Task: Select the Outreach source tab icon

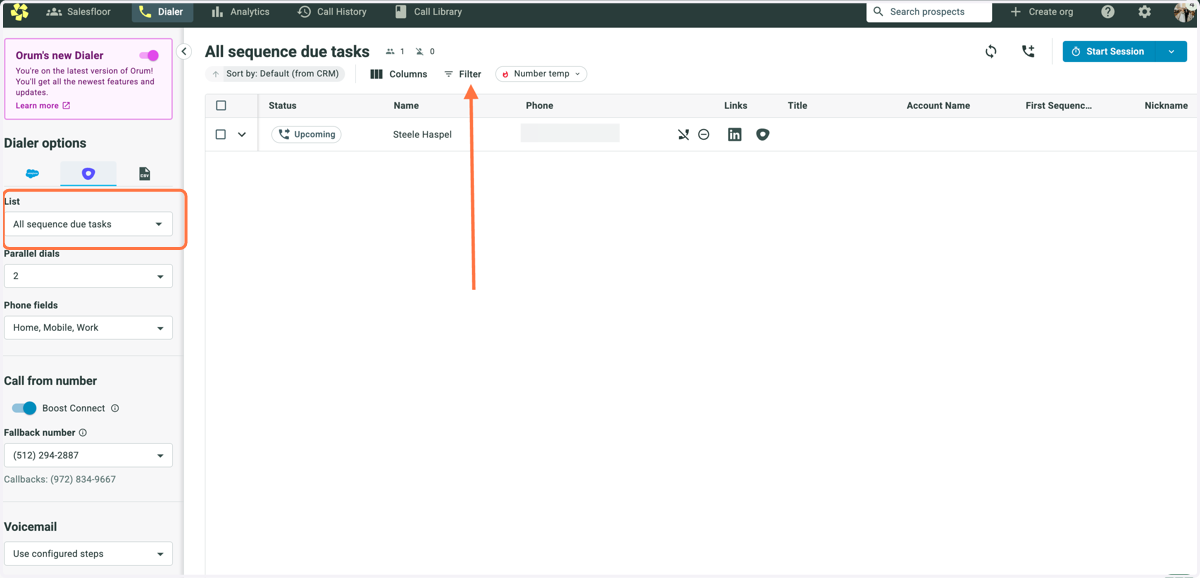Action: tap(88, 174)
